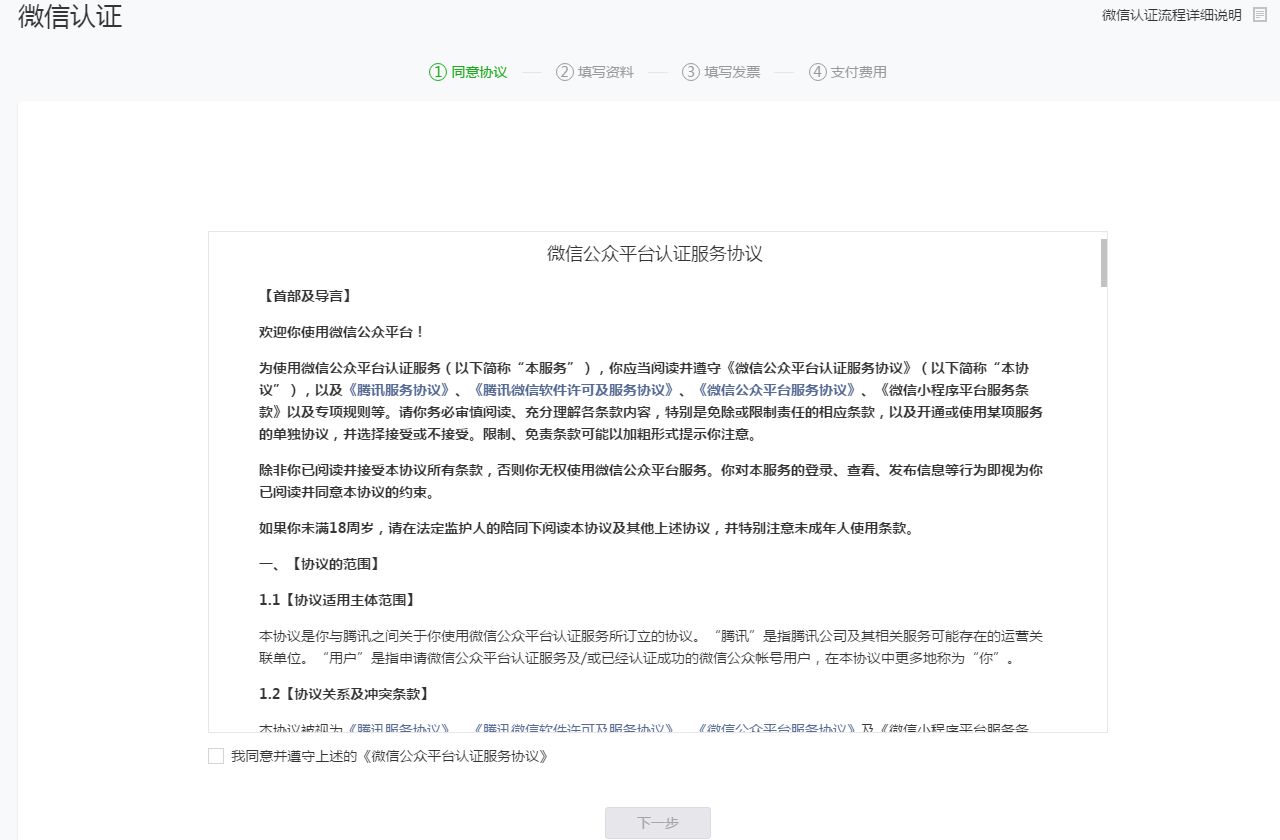Open 微信认证流程详细说明 link
Viewport: 1280px width, 840px height.
(x=1172, y=15)
